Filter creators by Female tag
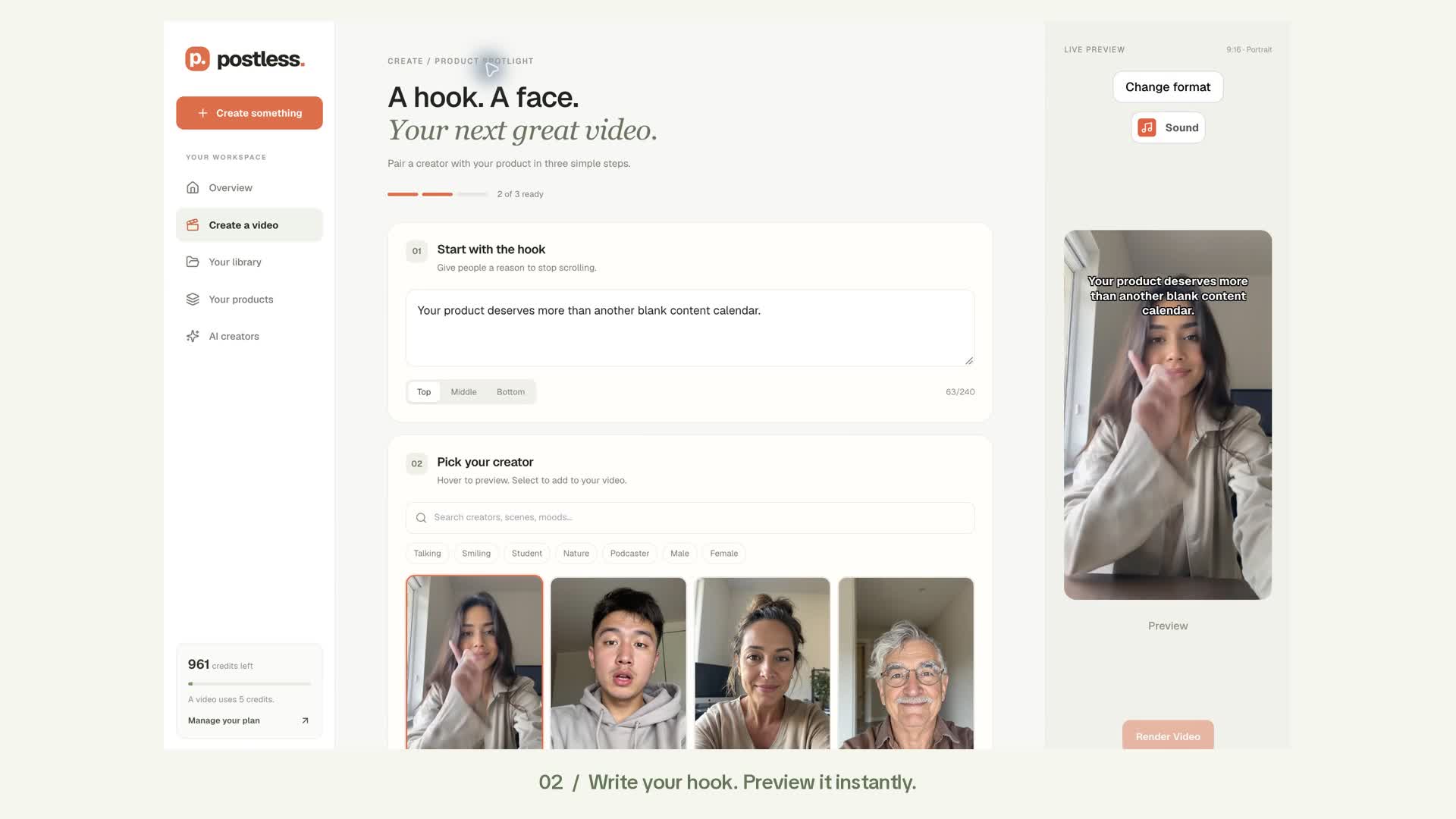The width and height of the screenshot is (1456, 819). point(723,554)
